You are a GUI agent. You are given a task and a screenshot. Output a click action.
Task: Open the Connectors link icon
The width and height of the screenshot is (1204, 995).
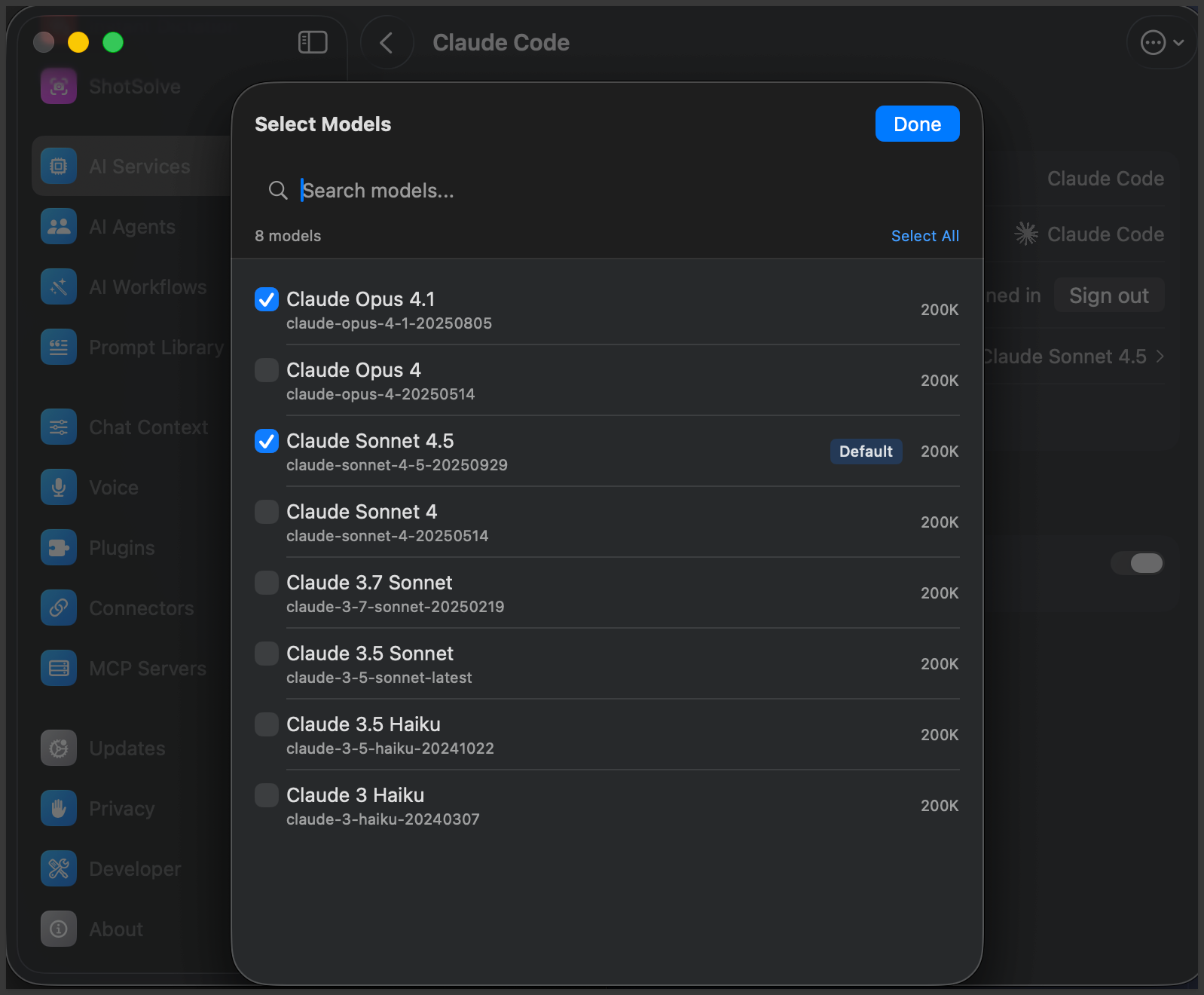pyautogui.click(x=59, y=608)
